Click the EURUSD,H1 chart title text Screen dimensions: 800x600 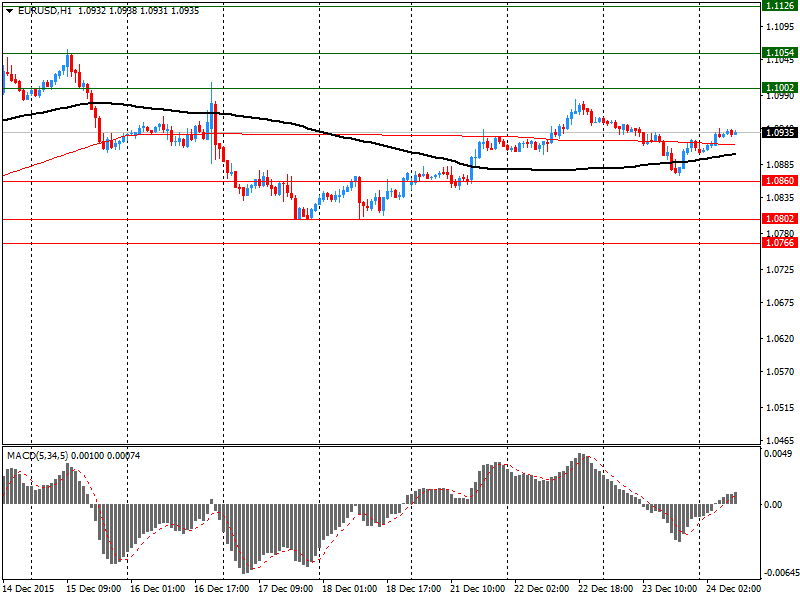[x=44, y=11]
